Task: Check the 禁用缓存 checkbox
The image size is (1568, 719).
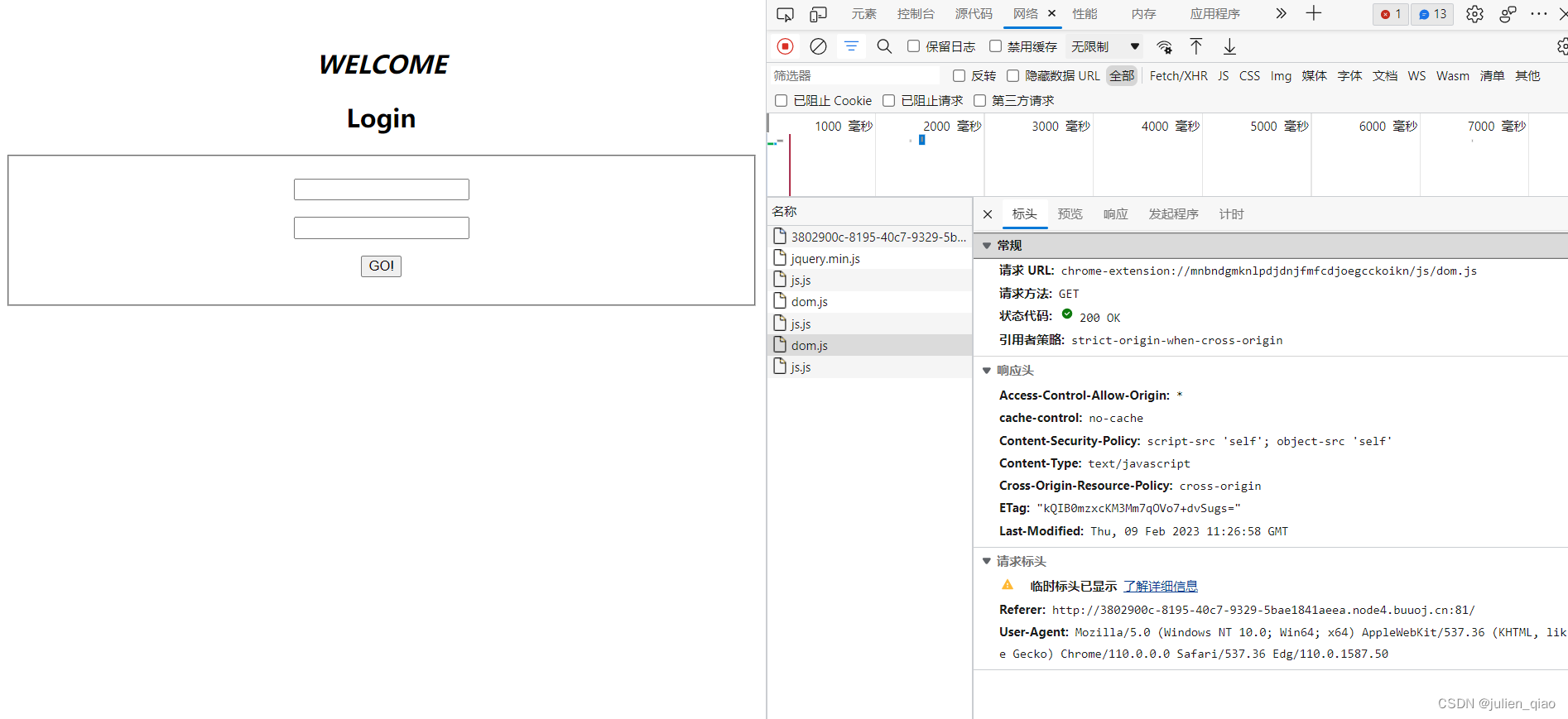Action: click(995, 46)
